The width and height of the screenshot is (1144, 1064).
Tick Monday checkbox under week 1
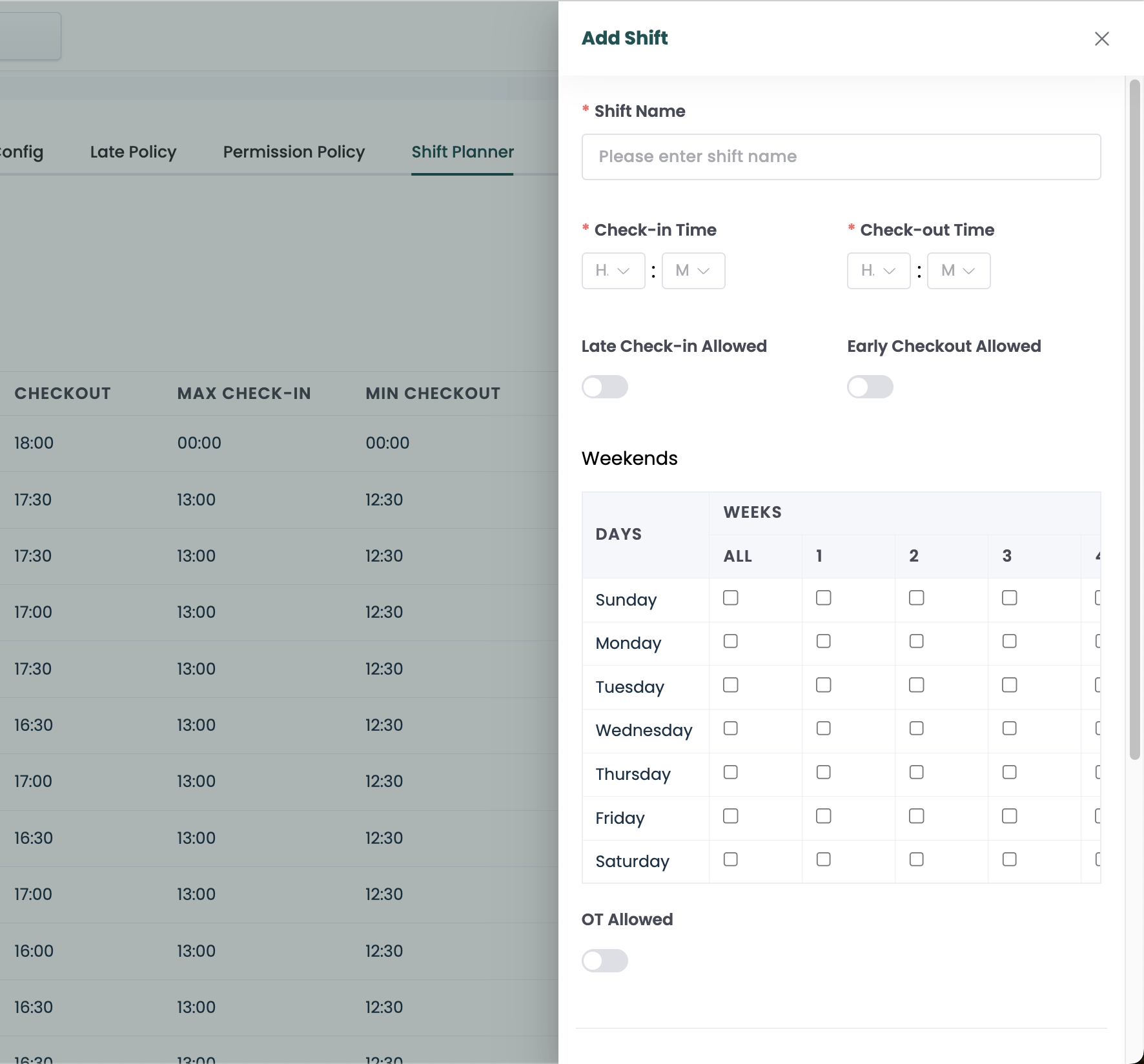[823, 641]
